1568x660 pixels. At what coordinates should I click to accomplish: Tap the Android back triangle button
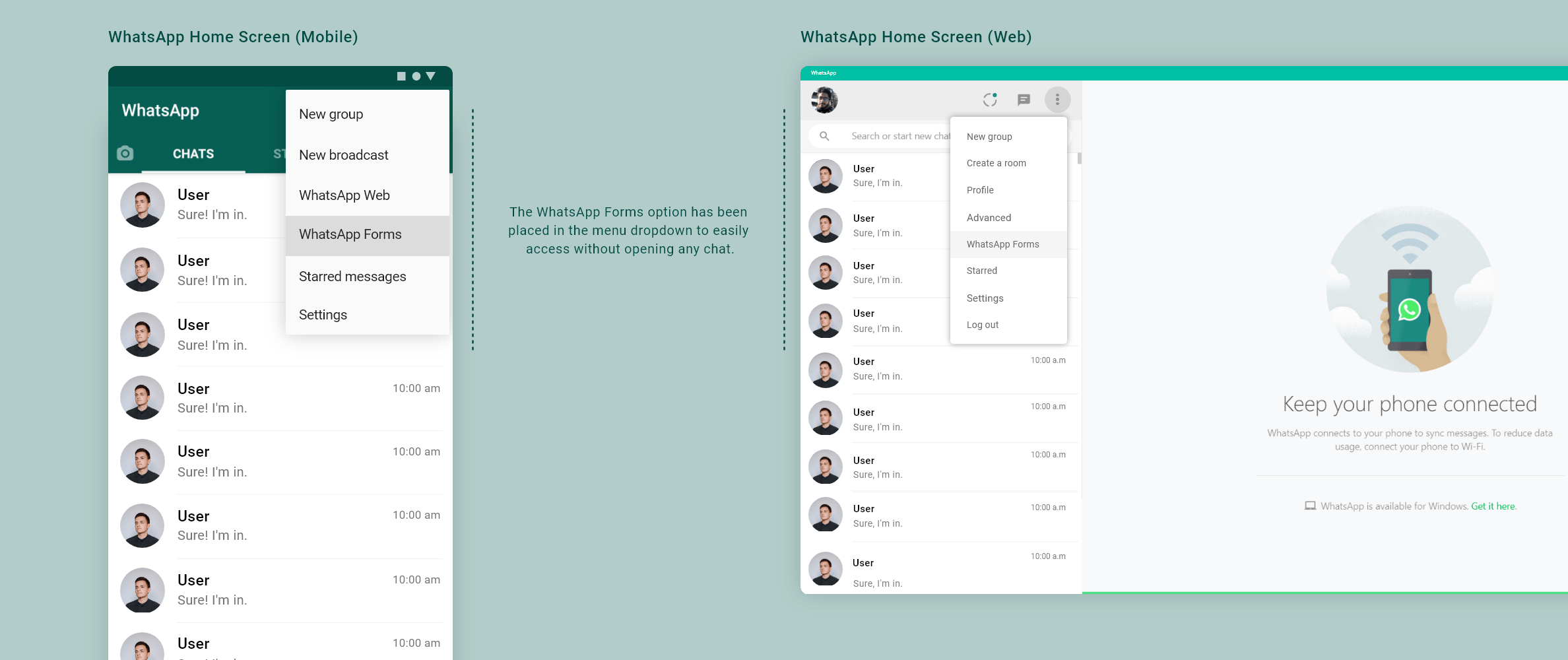coord(430,76)
